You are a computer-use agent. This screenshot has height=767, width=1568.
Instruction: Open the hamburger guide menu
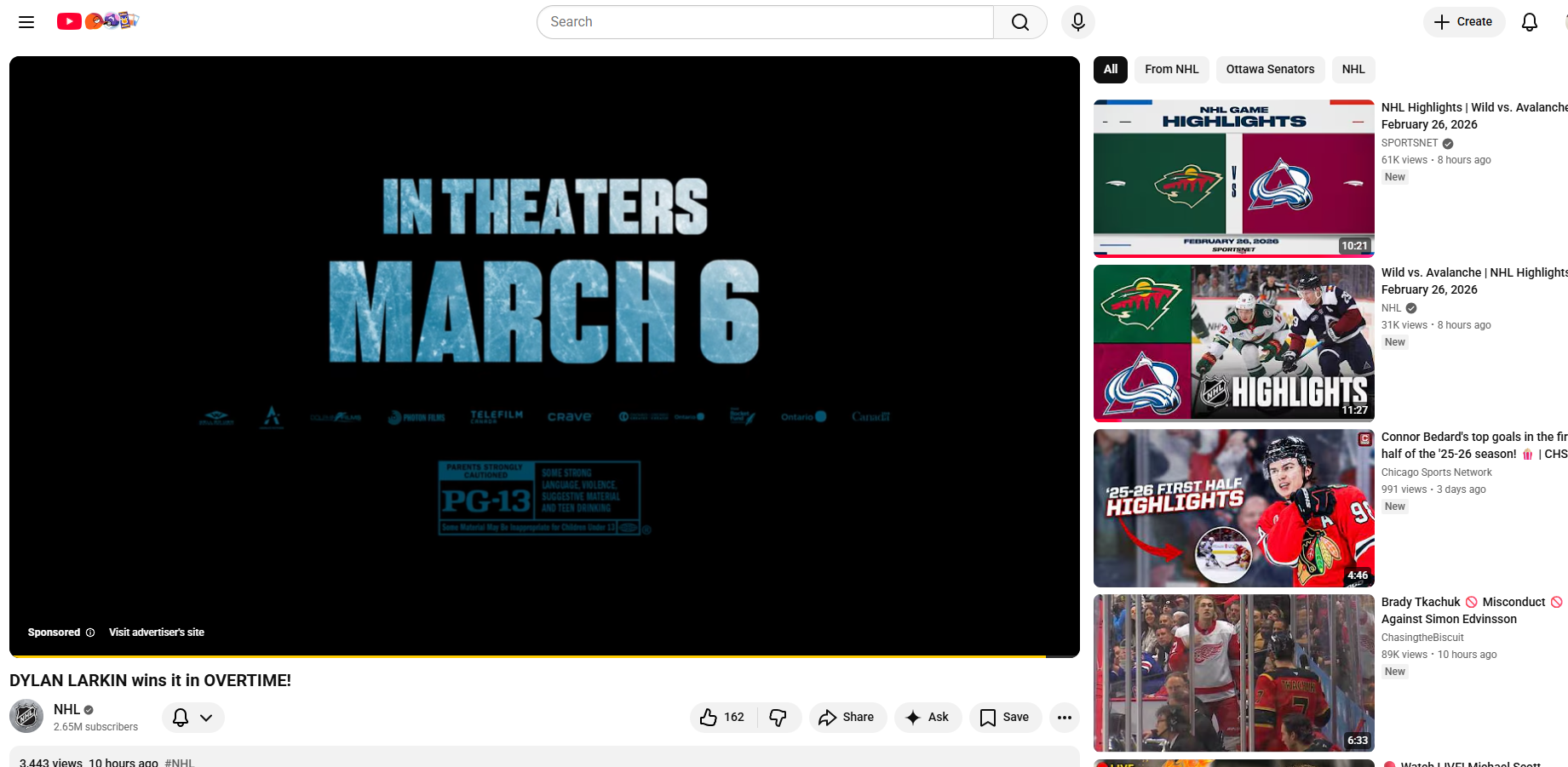pyautogui.click(x=26, y=22)
